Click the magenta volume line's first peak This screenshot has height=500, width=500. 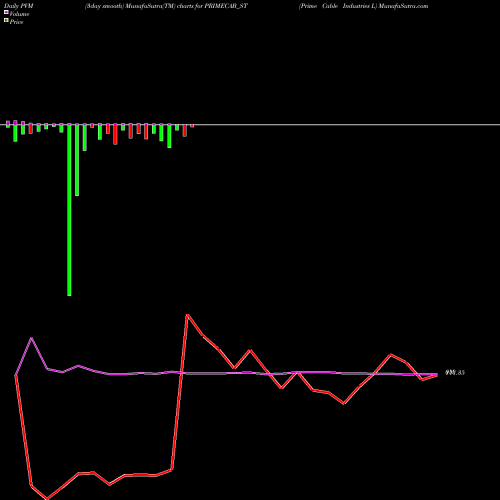tap(32, 338)
